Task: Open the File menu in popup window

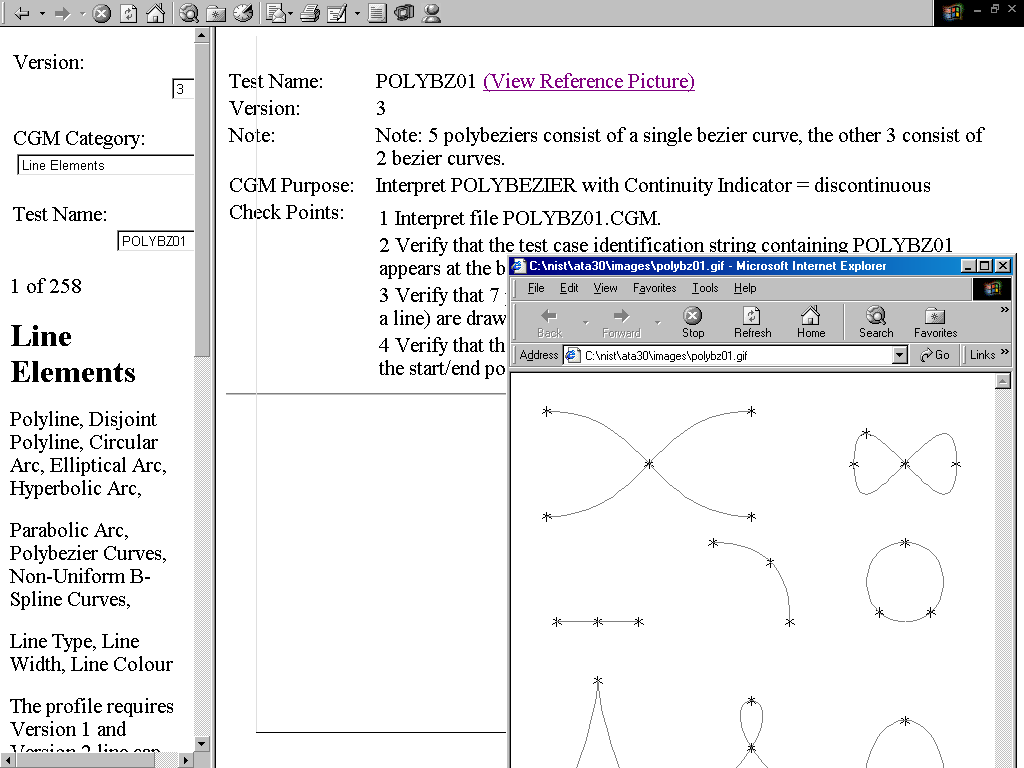Action: click(536, 288)
